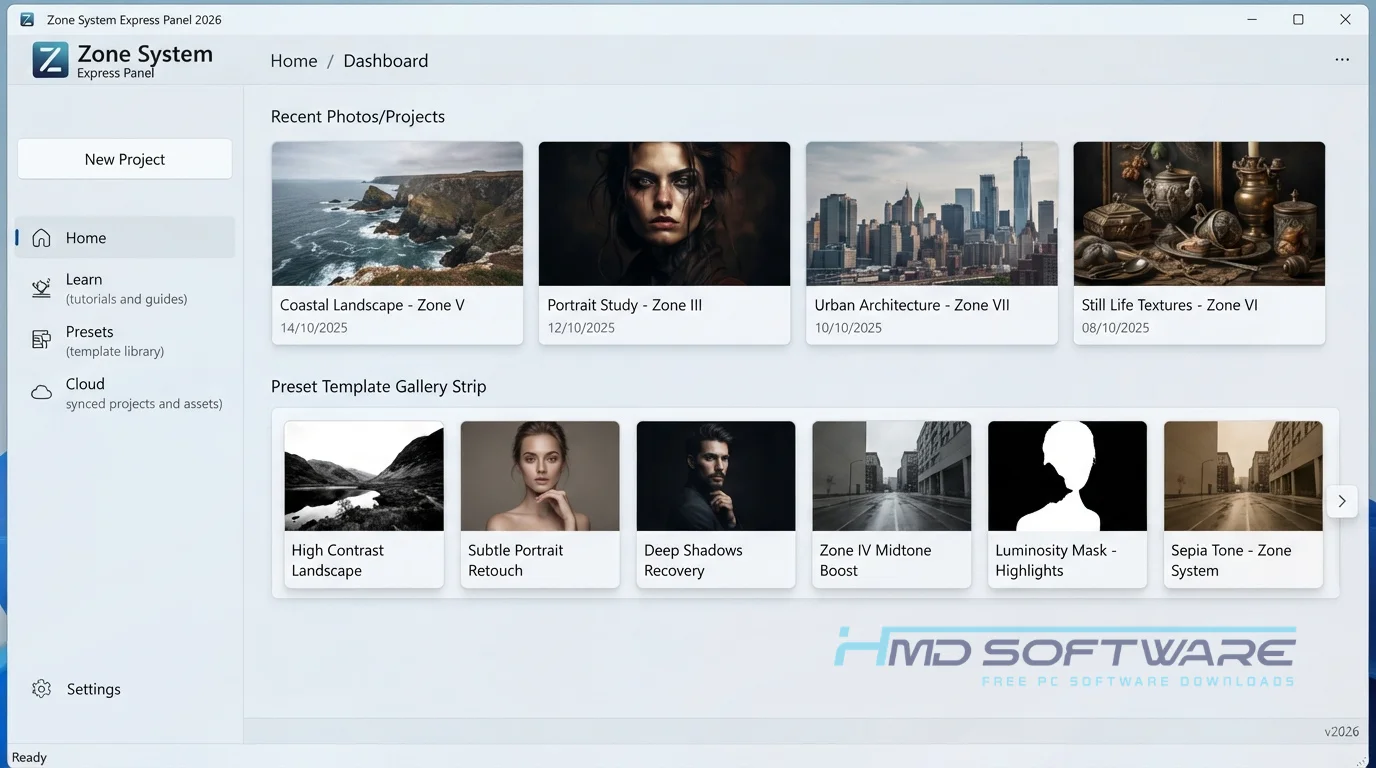Click 'Subtle Portrait Retouch' caption
1376x768 pixels.
(x=515, y=560)
